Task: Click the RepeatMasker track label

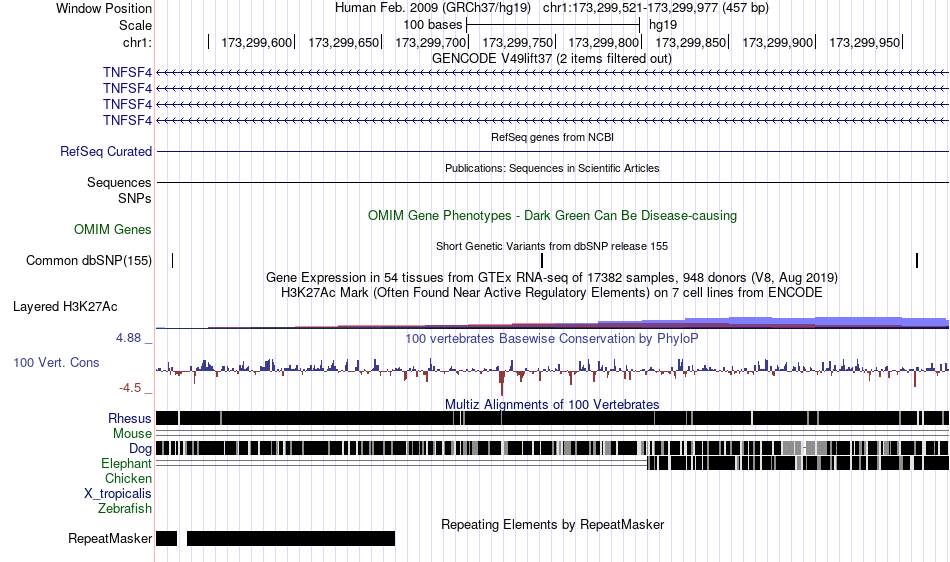Action: click(x=110, y=538)
